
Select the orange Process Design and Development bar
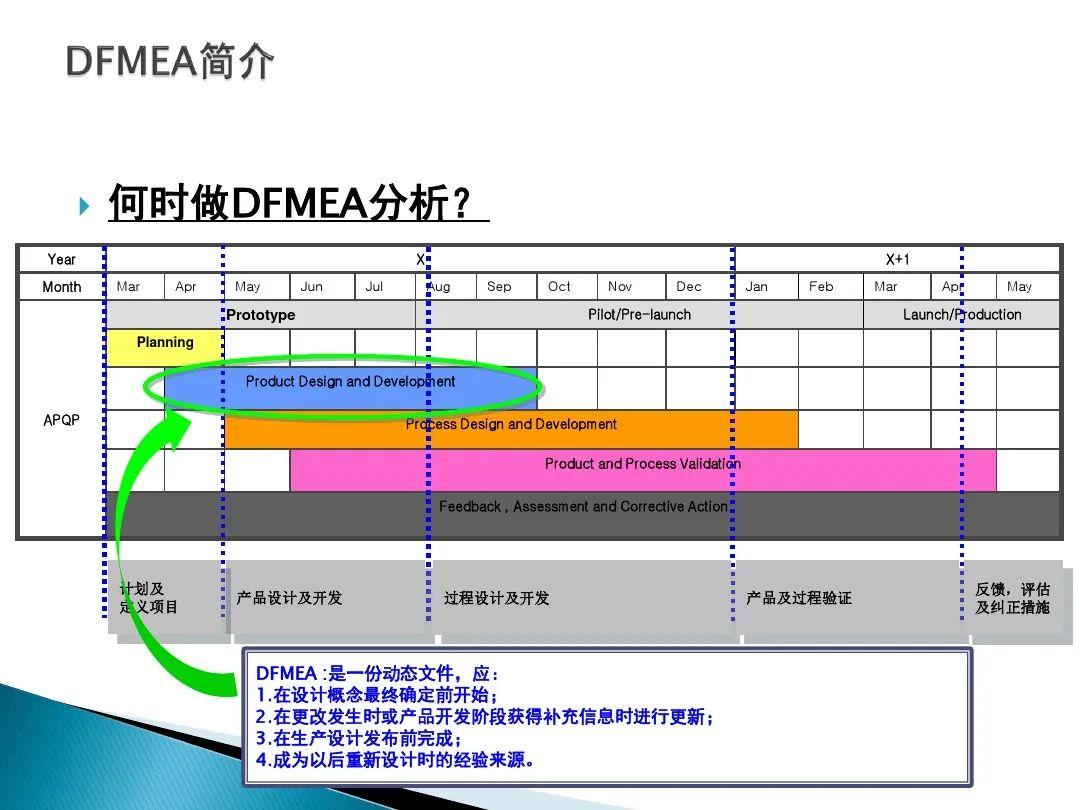tap(512, 424)
